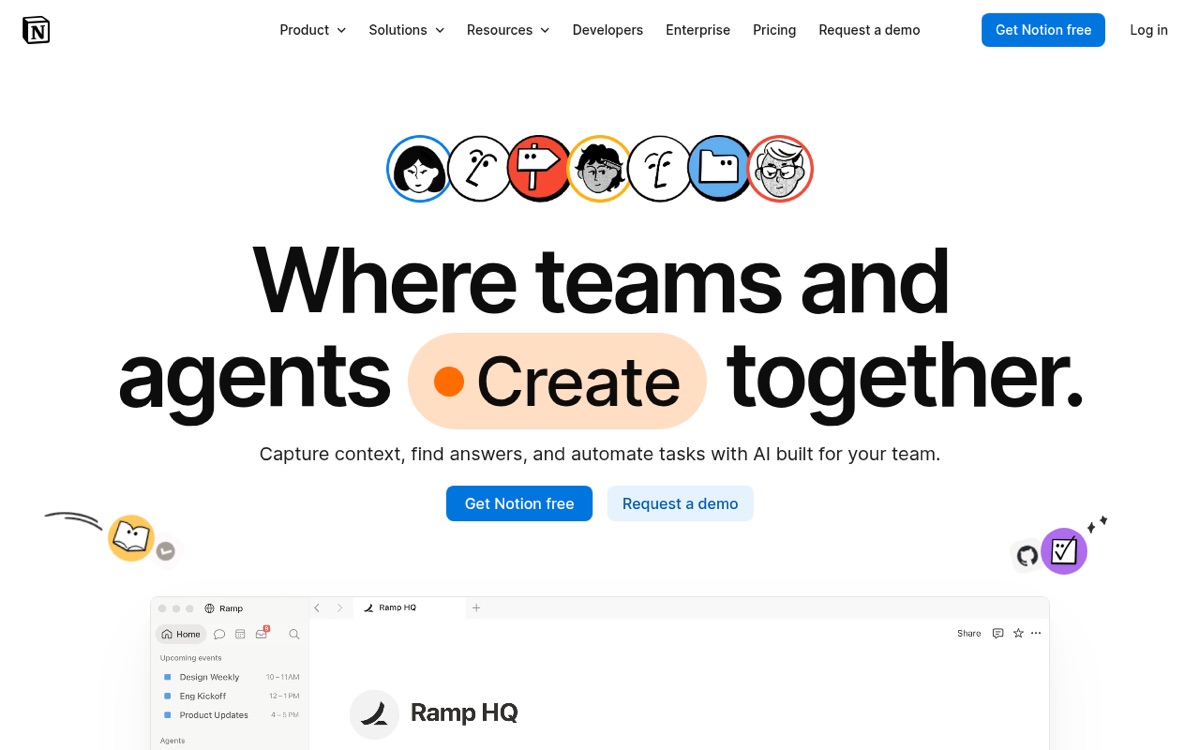Open the three-dot more menu
Image resolution: width=1200 pixels, height=750 pixels.
[1036, 633]
